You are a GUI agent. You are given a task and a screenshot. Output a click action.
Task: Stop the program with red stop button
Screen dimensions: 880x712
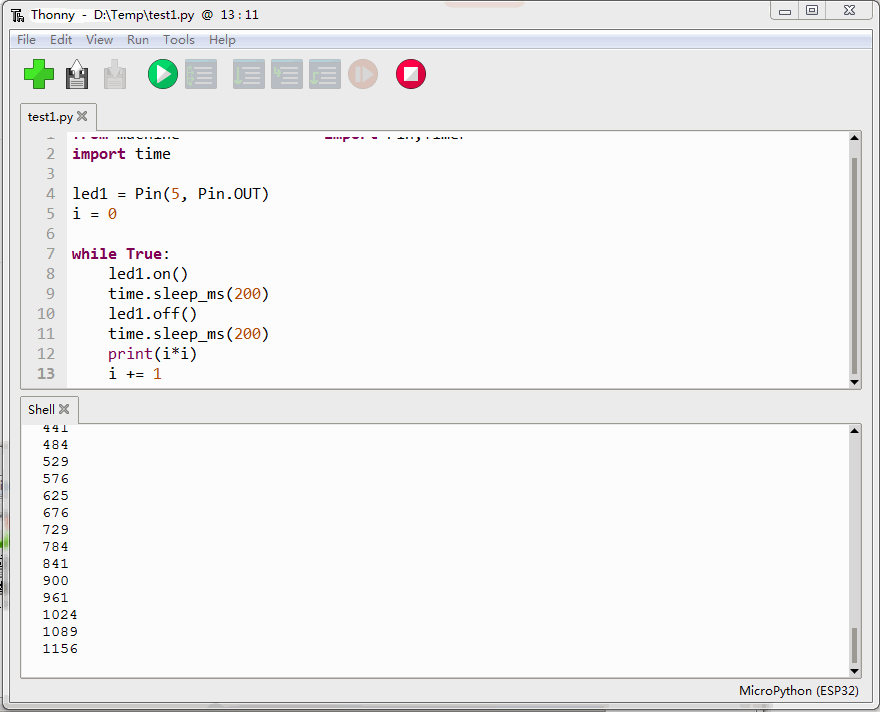point(411,74)
